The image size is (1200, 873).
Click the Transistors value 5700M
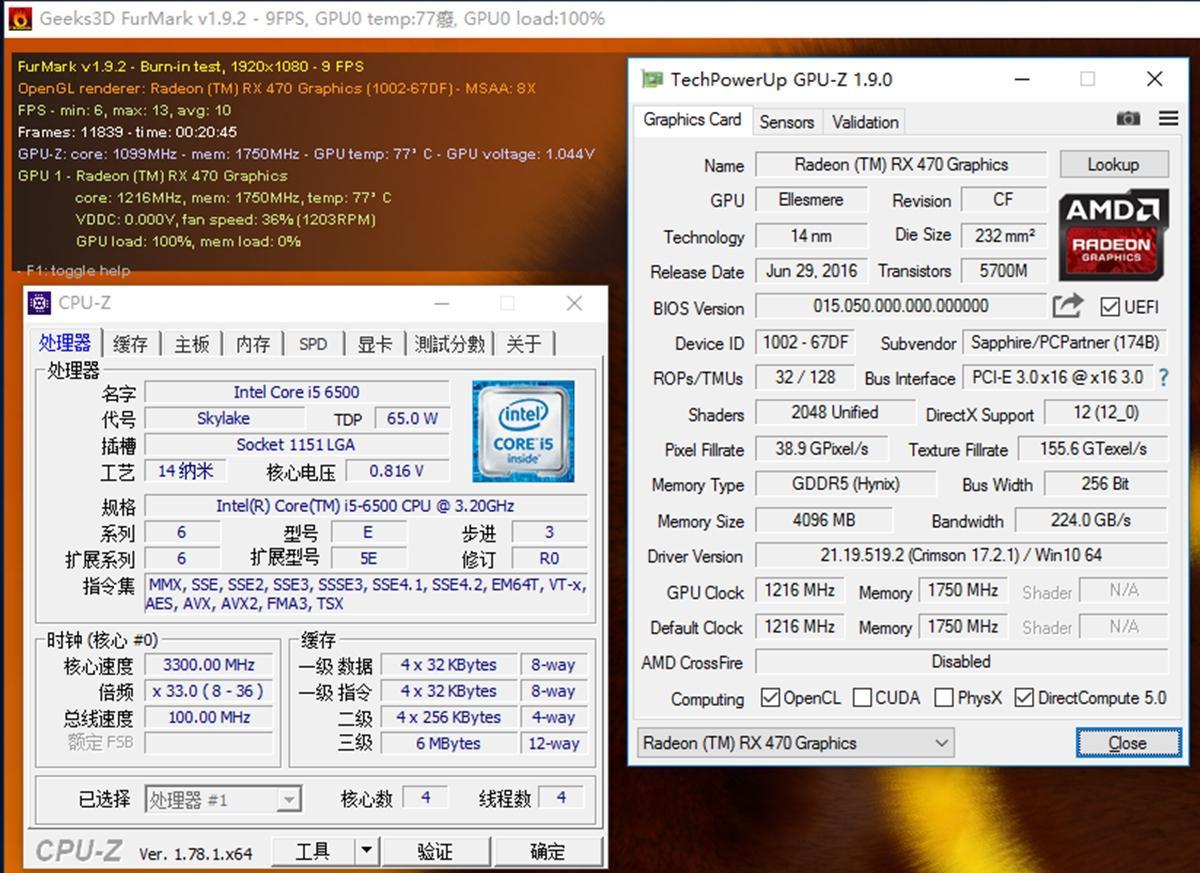click(1004, 271)
